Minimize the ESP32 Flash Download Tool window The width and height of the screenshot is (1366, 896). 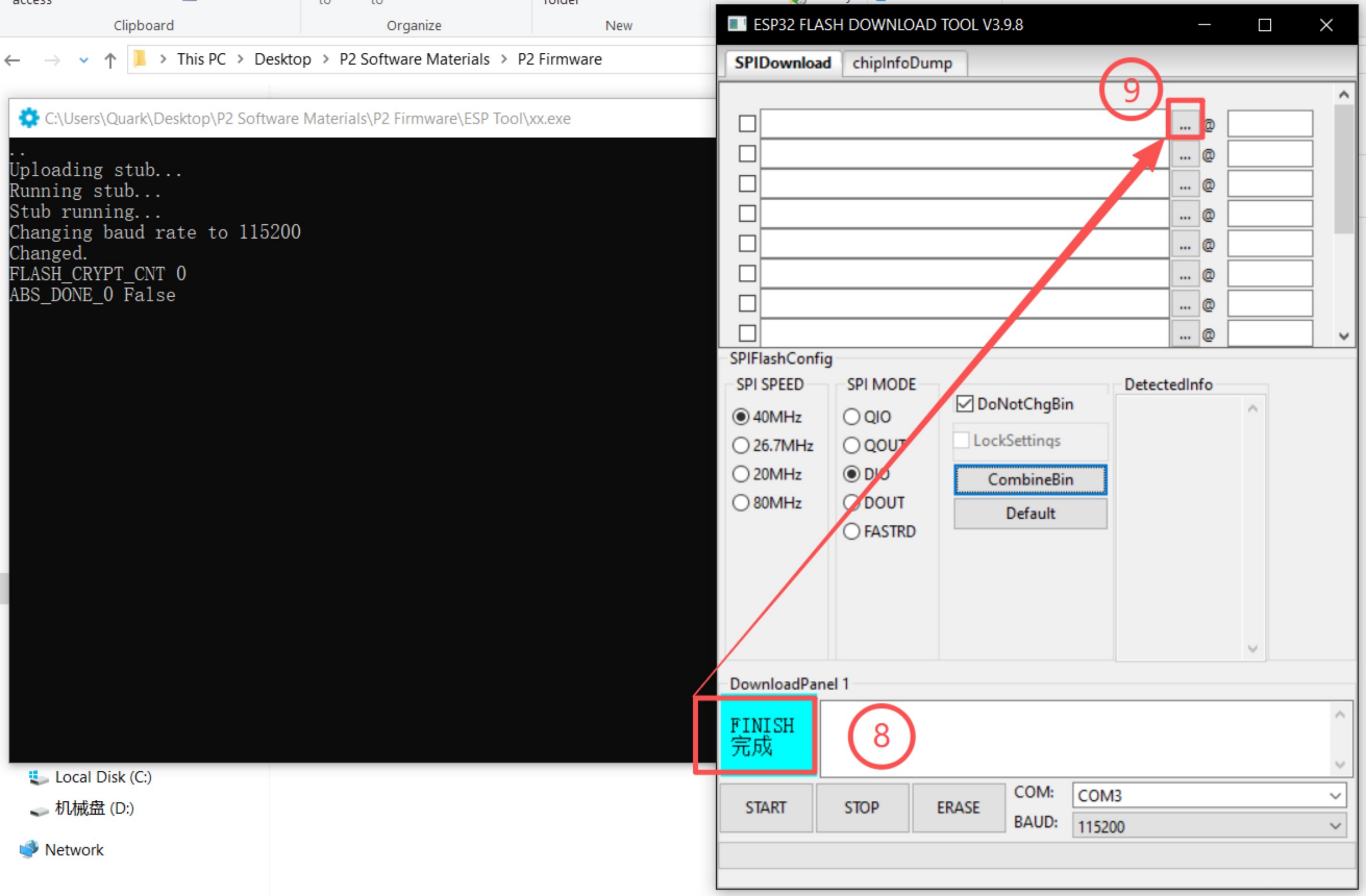point(1204,25)
